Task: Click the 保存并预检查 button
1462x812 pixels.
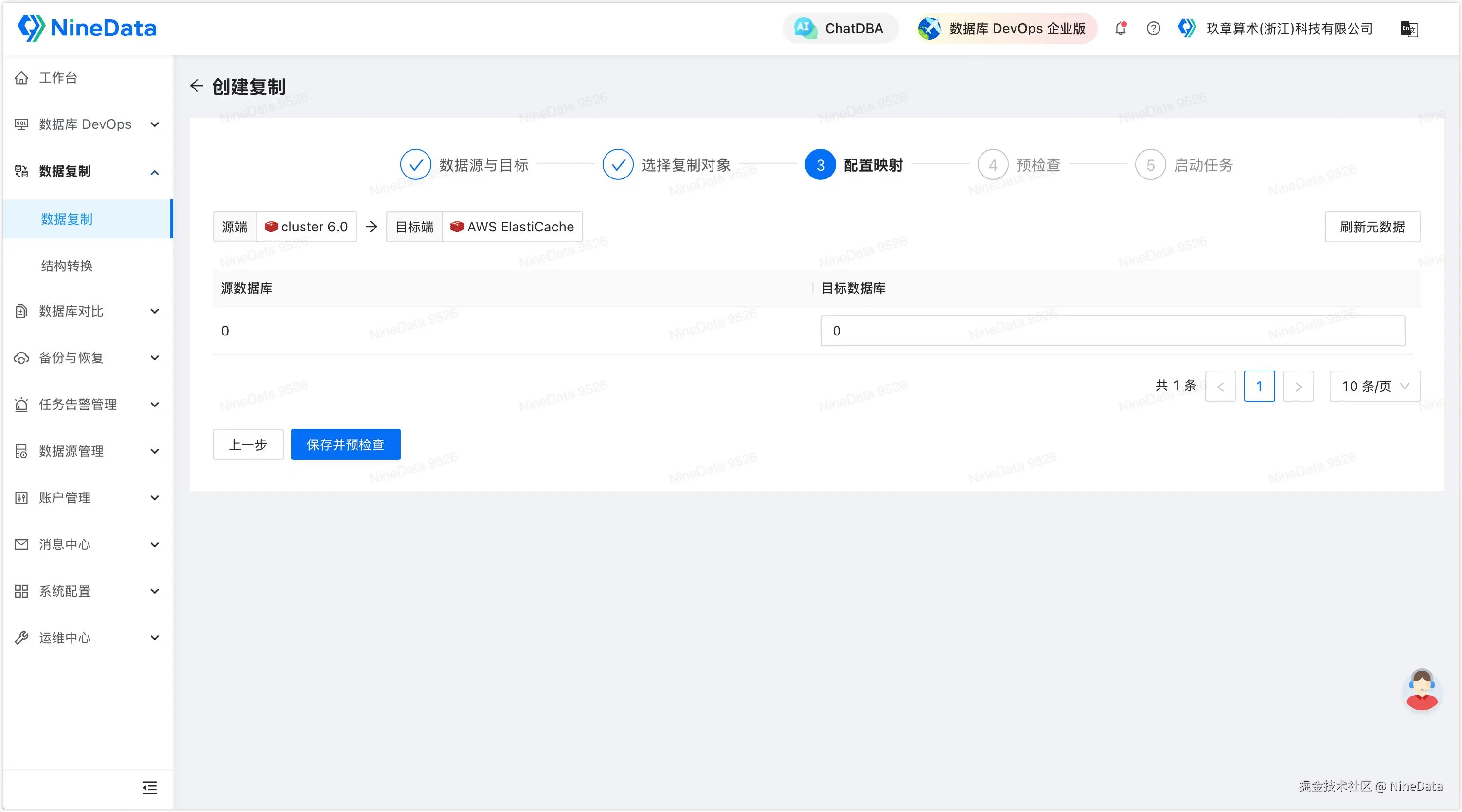Action: [345, 444]
